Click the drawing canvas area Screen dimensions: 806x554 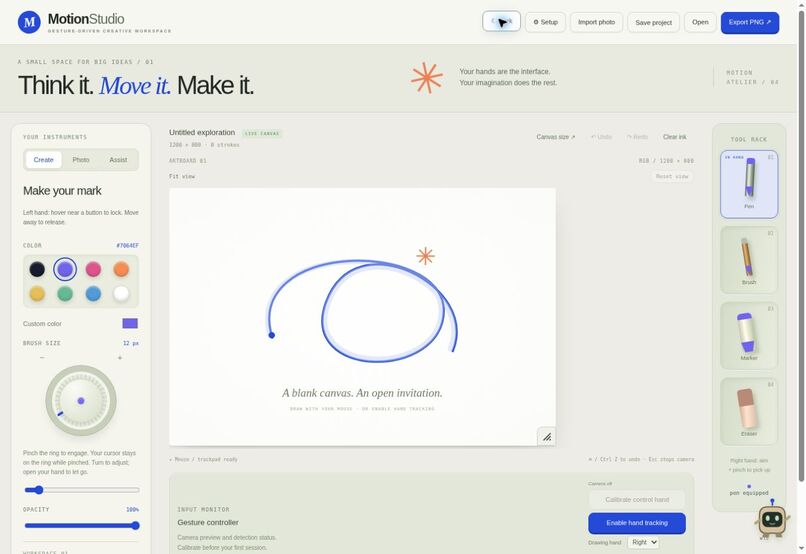click(x=362, y=317)
